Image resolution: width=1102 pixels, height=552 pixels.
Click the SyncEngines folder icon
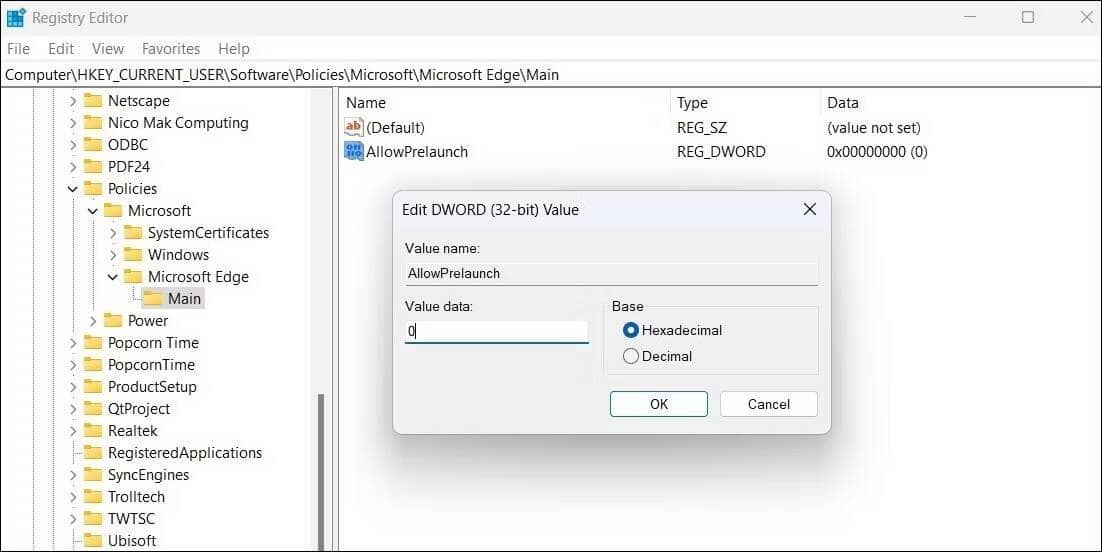pos(93,475)
